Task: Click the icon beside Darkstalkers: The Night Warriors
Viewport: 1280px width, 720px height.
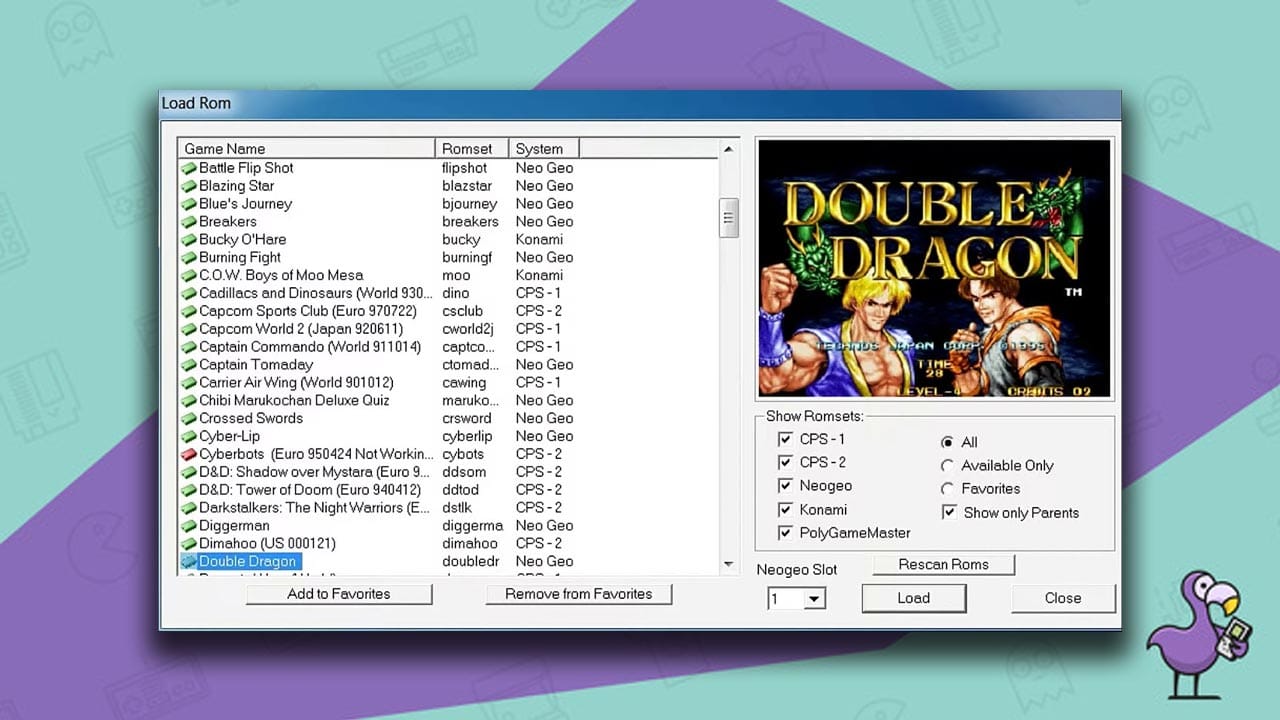Action: click(188, 508)
